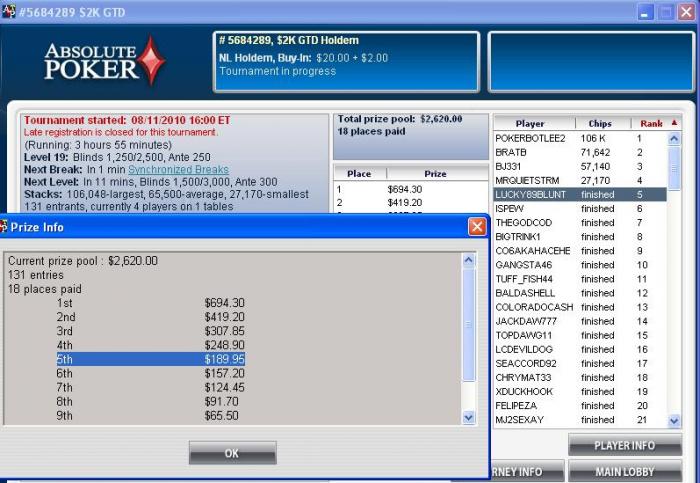Open the Synchronized Breaks link
The width and height of the screenshot is (700, 483).
point(179,170)
